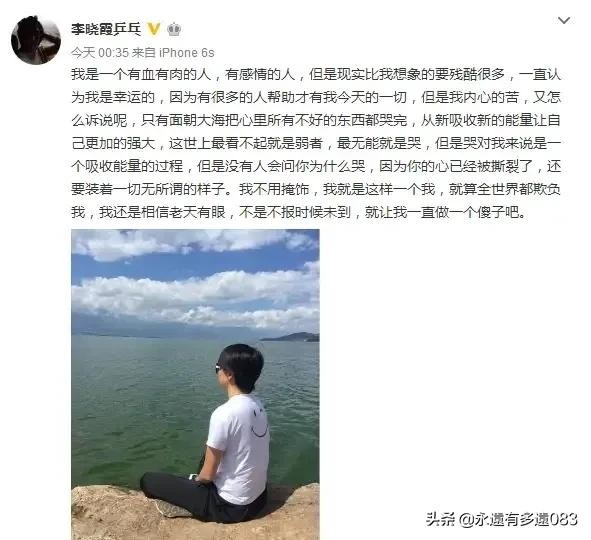The height and width of the screenshot is (540, 591).
Task: Click the distant island on the horizon
Action: pos(291,337)
